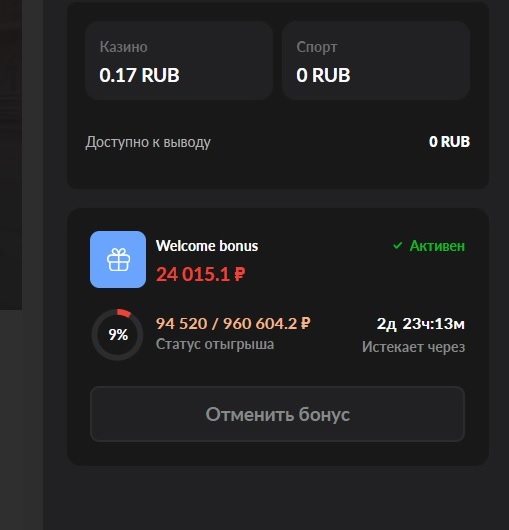
Task: Click the Истекает через label
Action: [x=414, y=347]
